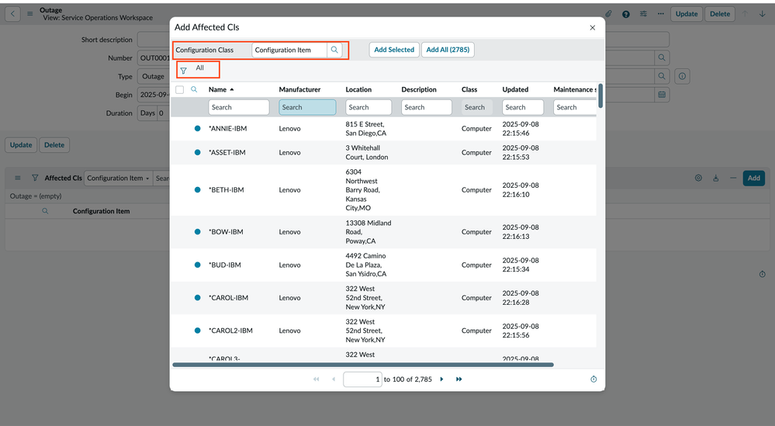
Task: Click '3 Whitehall Court, London' location cell
Action: (x=367, y=152)
